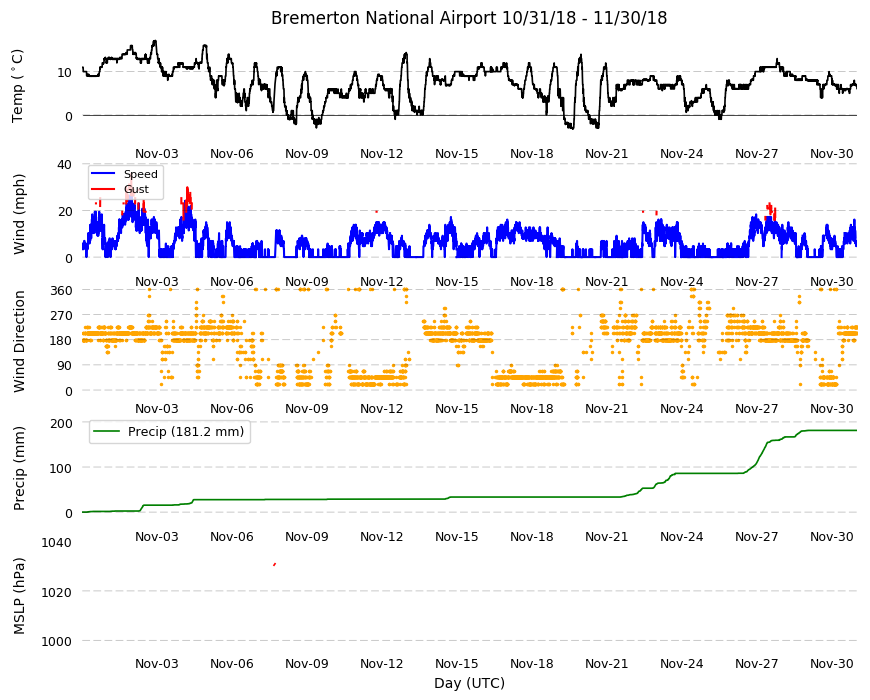Click Nov-15 tick under the temperature plot
This screenshot has height=700, width=870.
coord(457,154)
